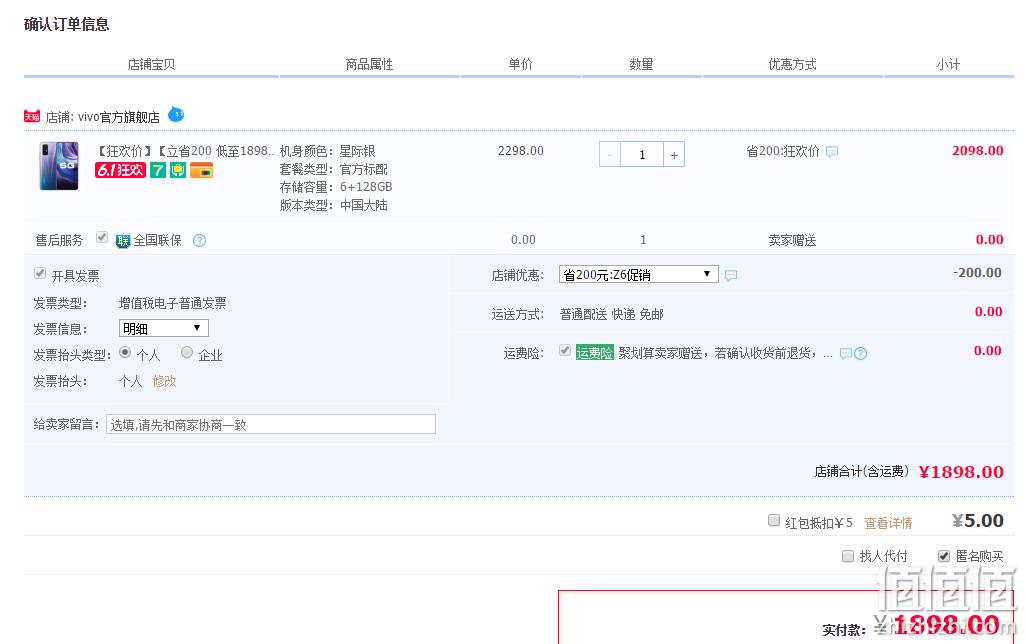Open the help icon beside 全国联保
The width and height of the screenshot is (1026, 644).
tap(200, 241)
